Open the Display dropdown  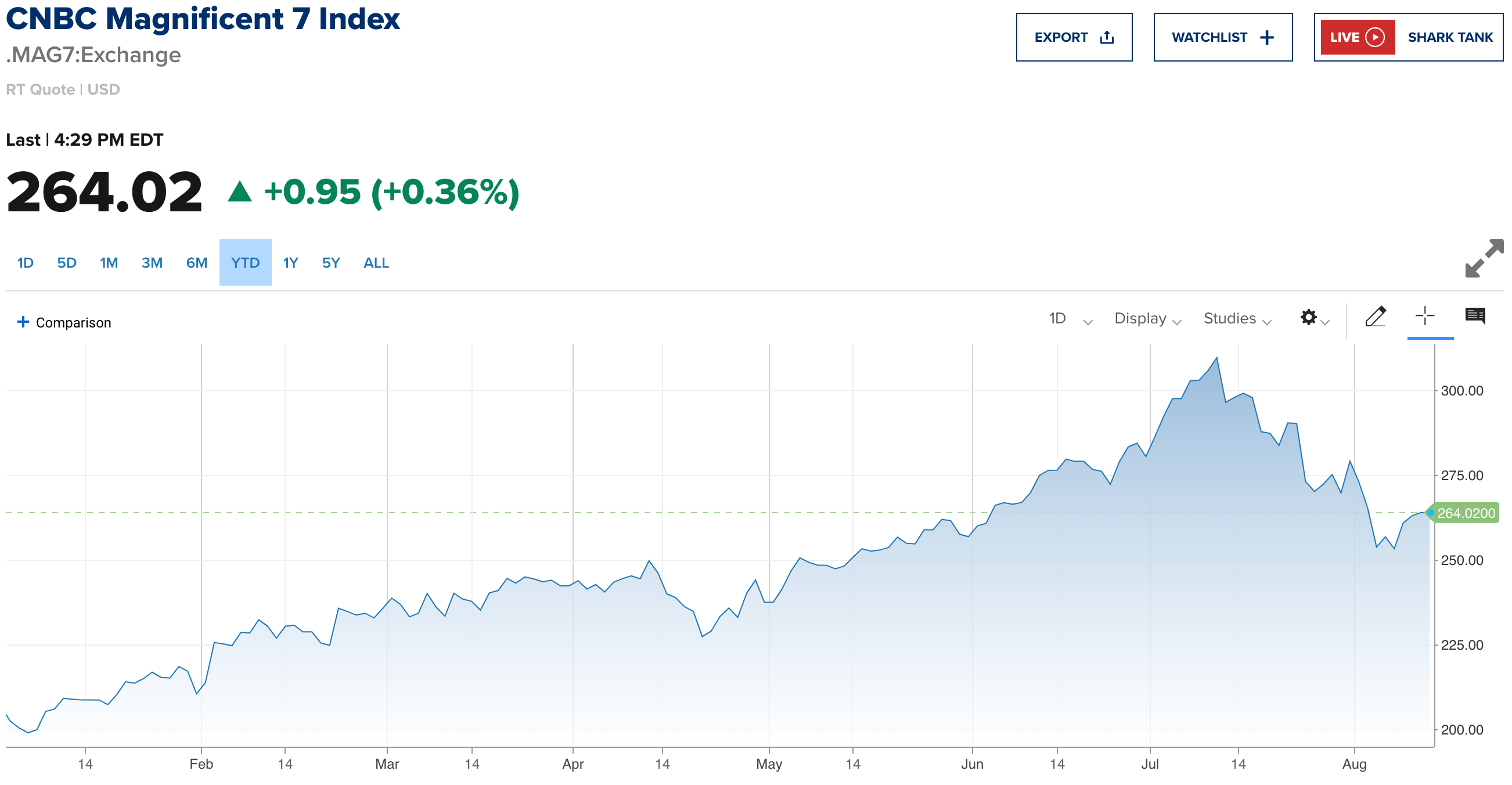(x=1147, y=319)
